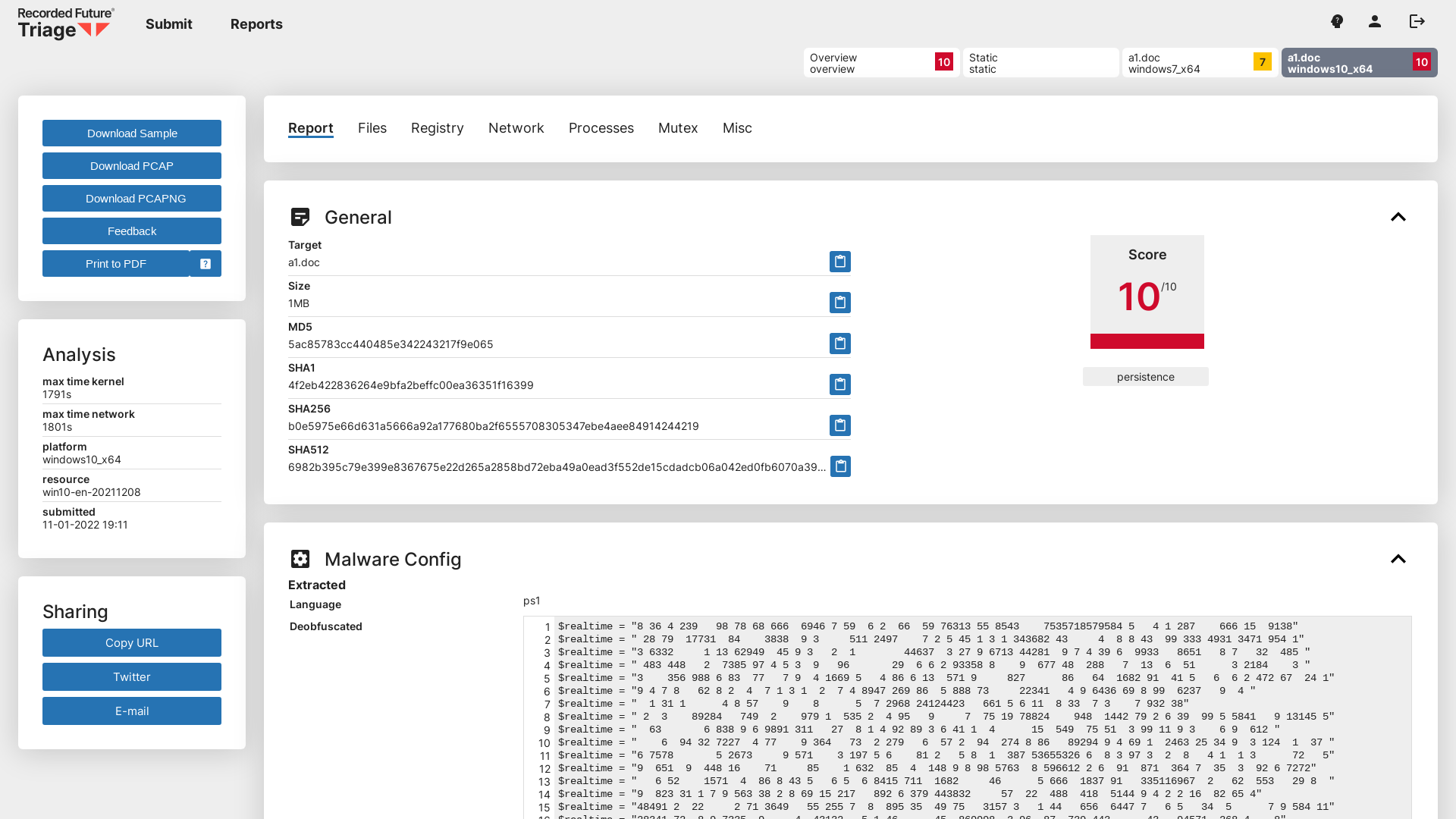
Task: Switch to the Files tab
Action: (372, 128)
